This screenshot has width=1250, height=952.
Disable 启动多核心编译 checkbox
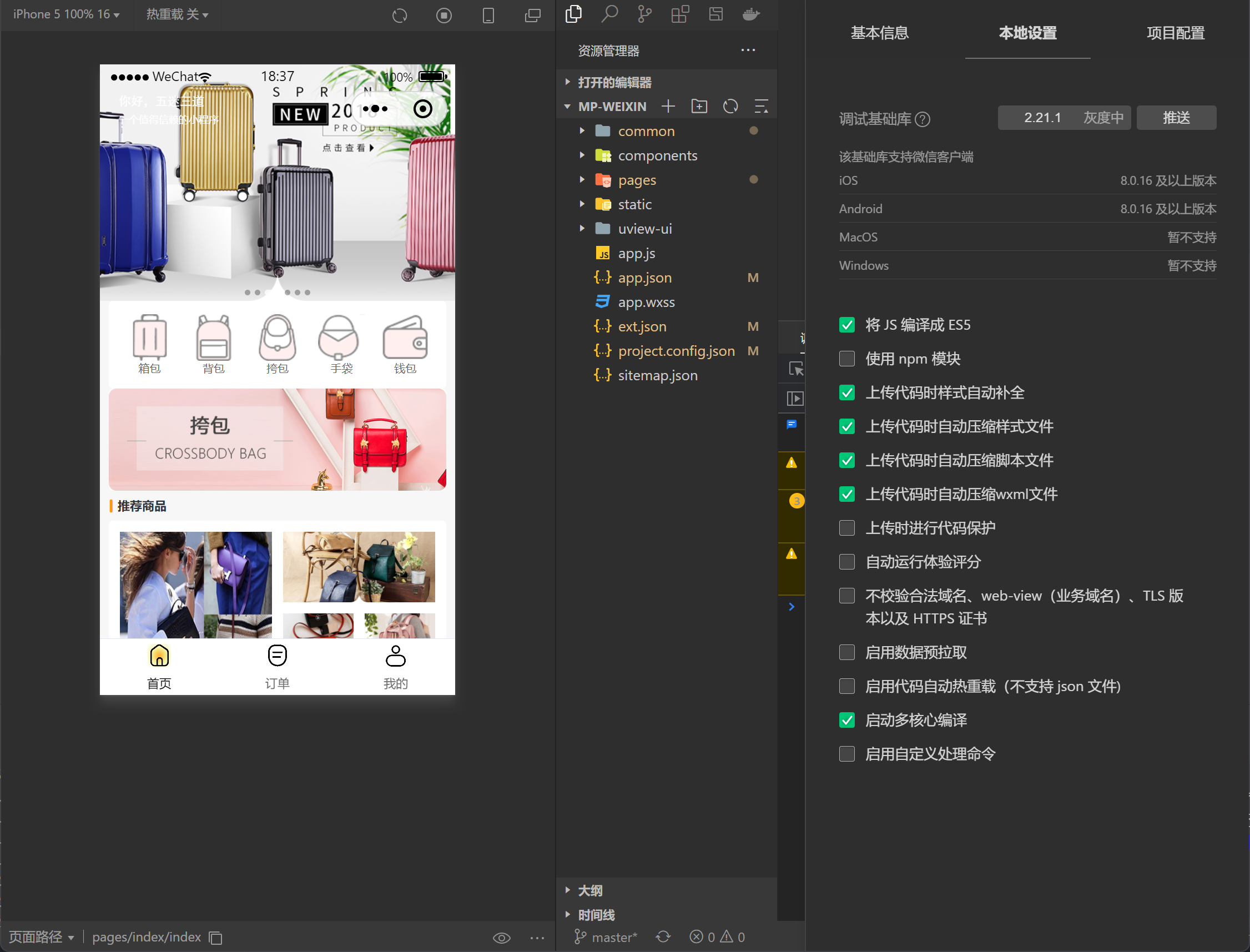(846, 720)
